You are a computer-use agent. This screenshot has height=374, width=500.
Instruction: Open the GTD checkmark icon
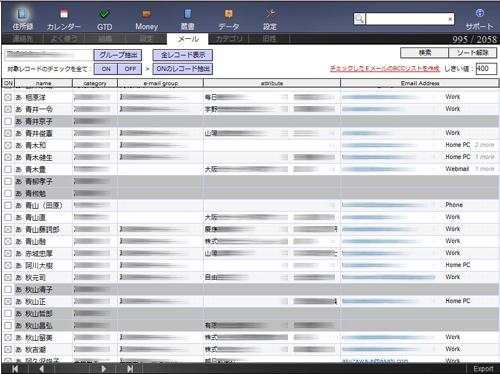(x=105, y=14)
